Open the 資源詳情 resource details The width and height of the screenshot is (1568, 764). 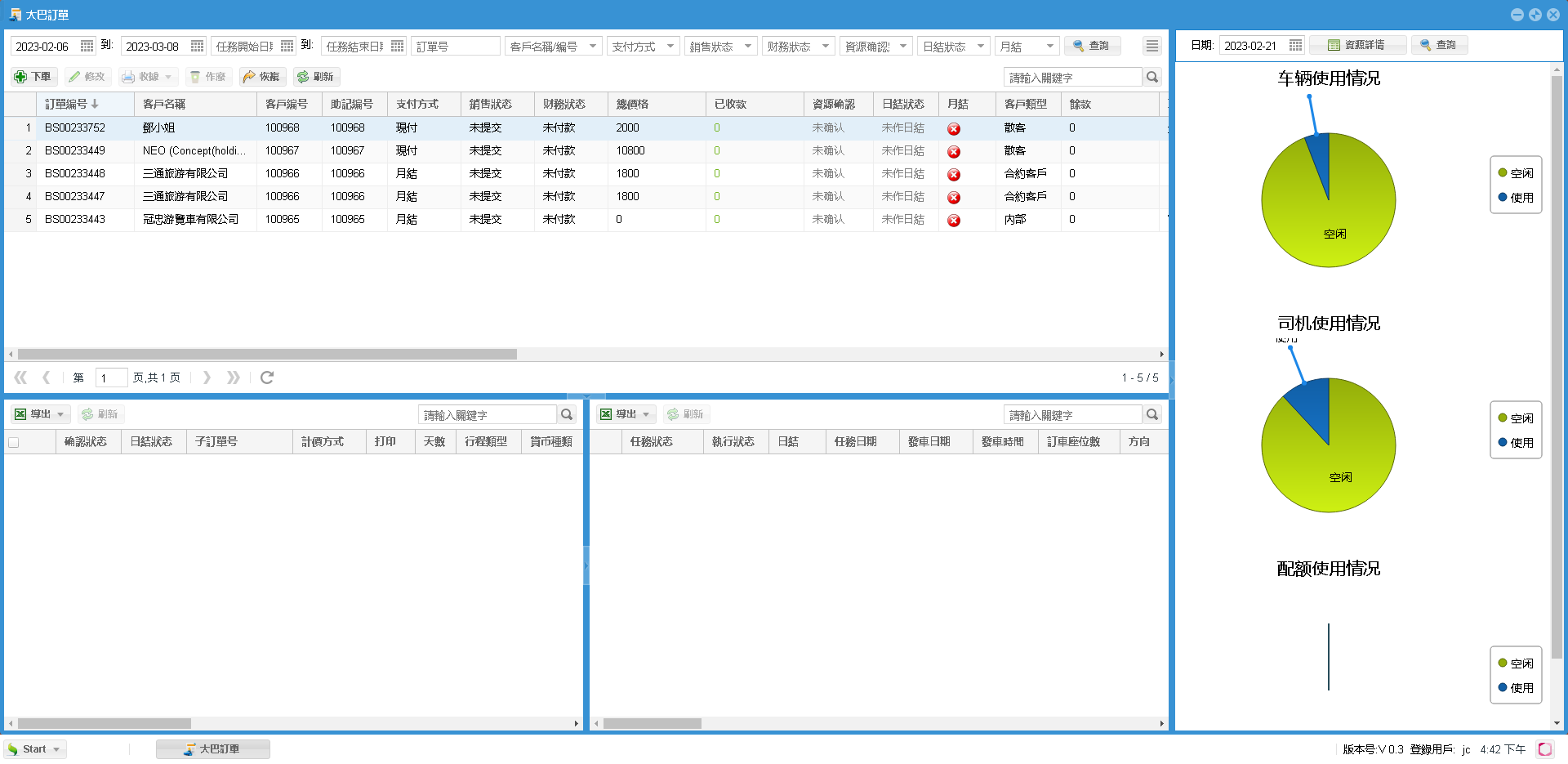(x=1356, y=45)
